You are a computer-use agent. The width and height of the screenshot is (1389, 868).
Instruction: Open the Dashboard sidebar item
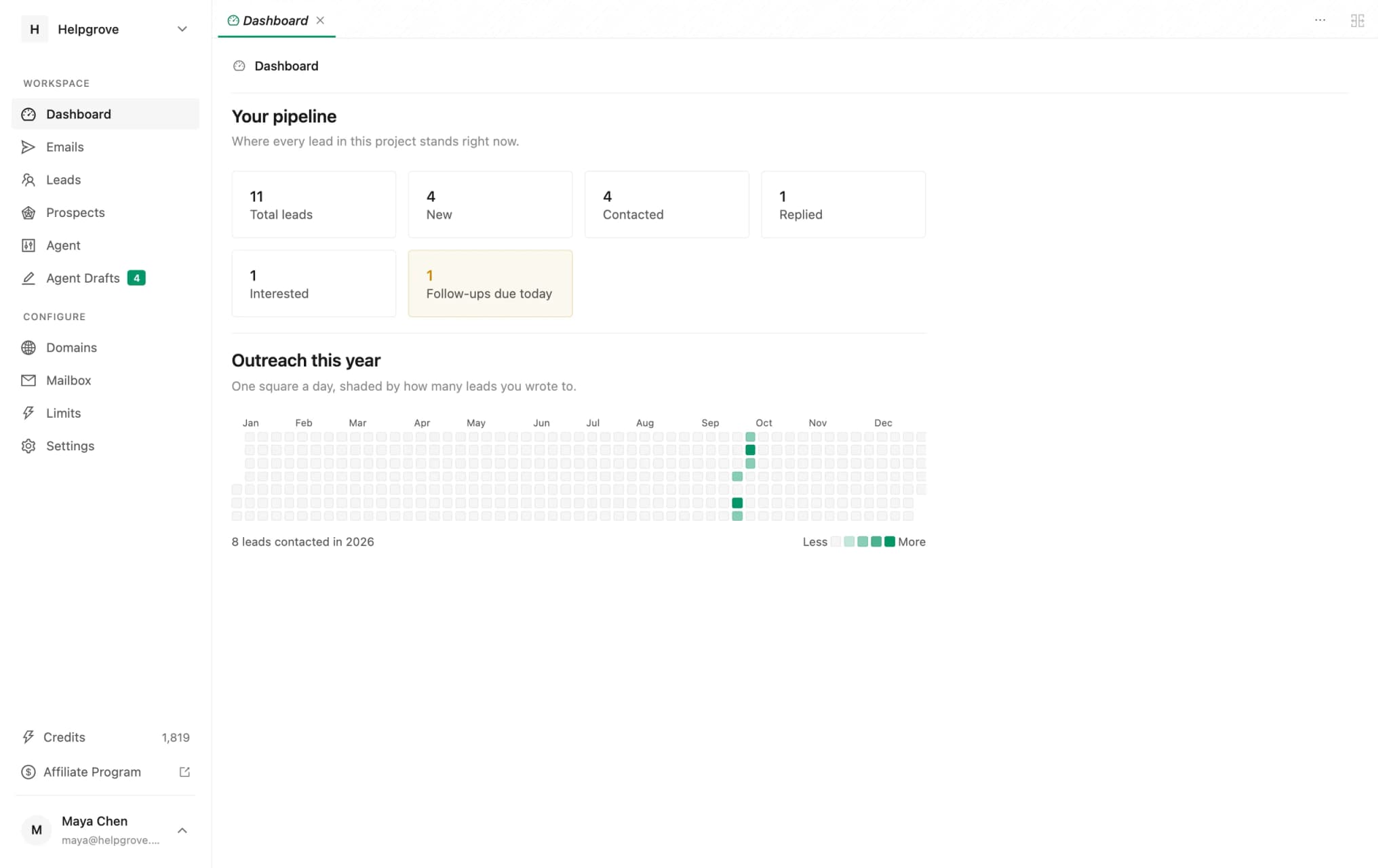point(105,114)
